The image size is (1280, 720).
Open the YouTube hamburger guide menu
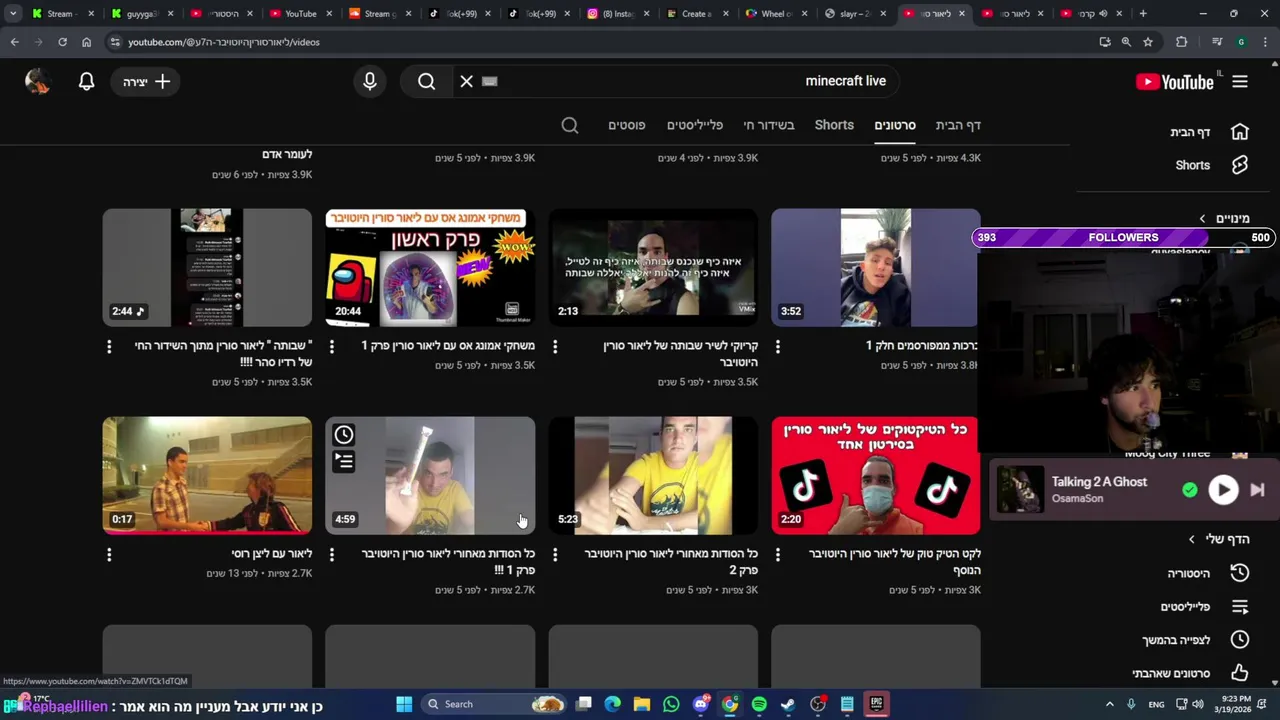click(x=1240, y=82)
